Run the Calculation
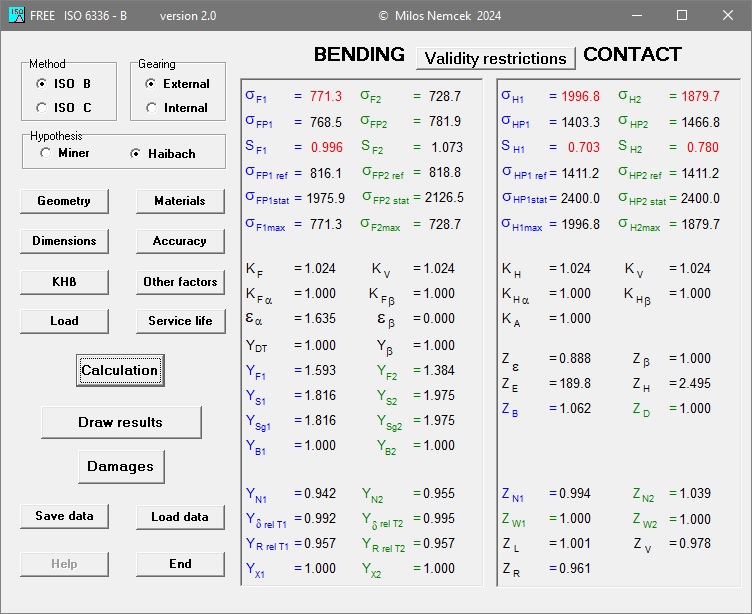Screen dimensions: 752x614 click(x=120, y=370)
